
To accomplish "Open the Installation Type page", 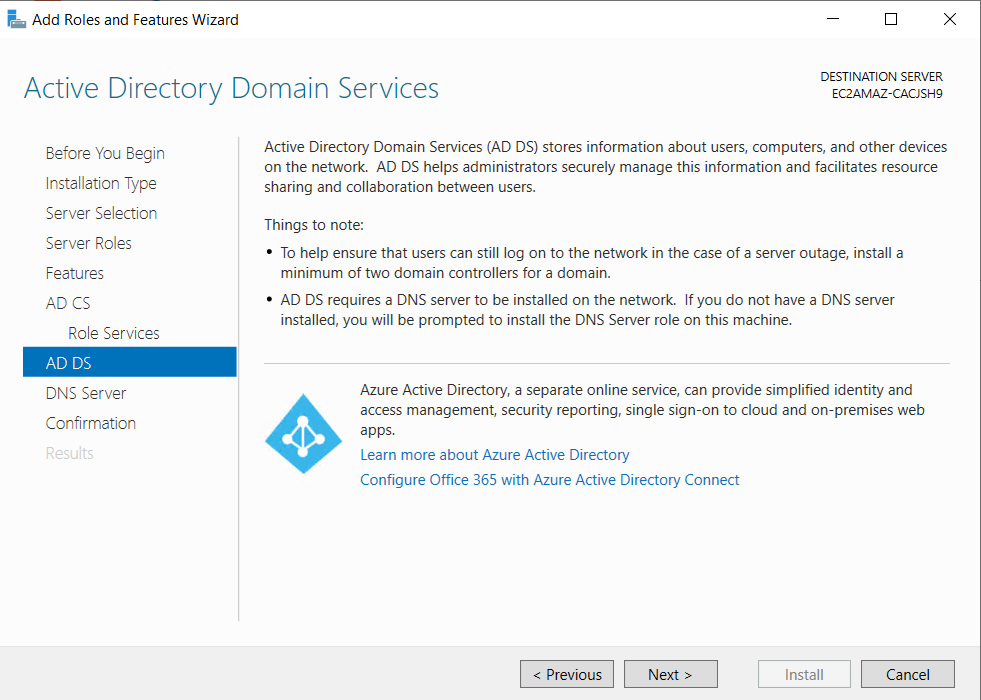I will 100,183.
